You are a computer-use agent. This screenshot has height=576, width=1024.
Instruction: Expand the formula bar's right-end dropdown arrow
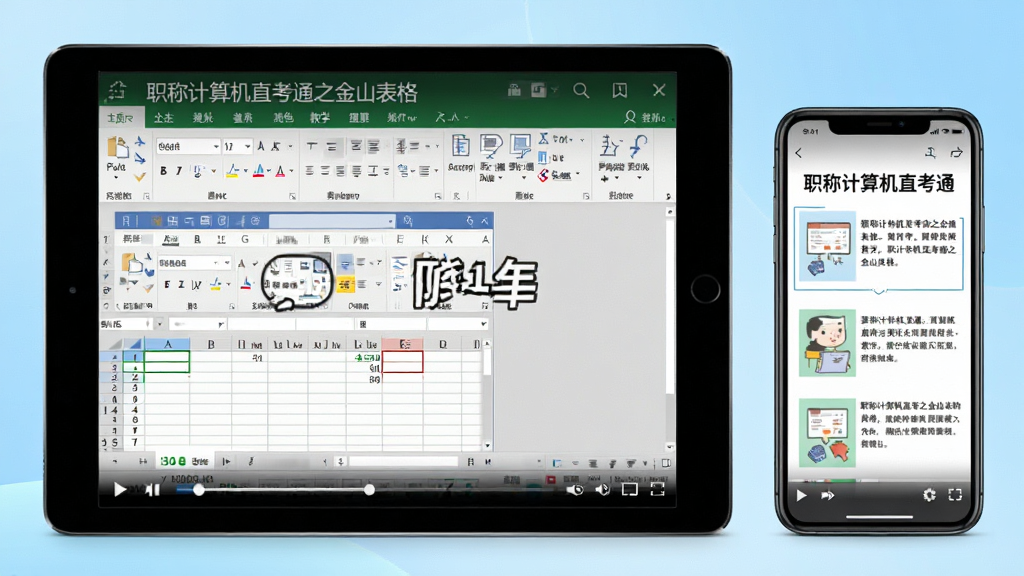[x=483, y=324]
